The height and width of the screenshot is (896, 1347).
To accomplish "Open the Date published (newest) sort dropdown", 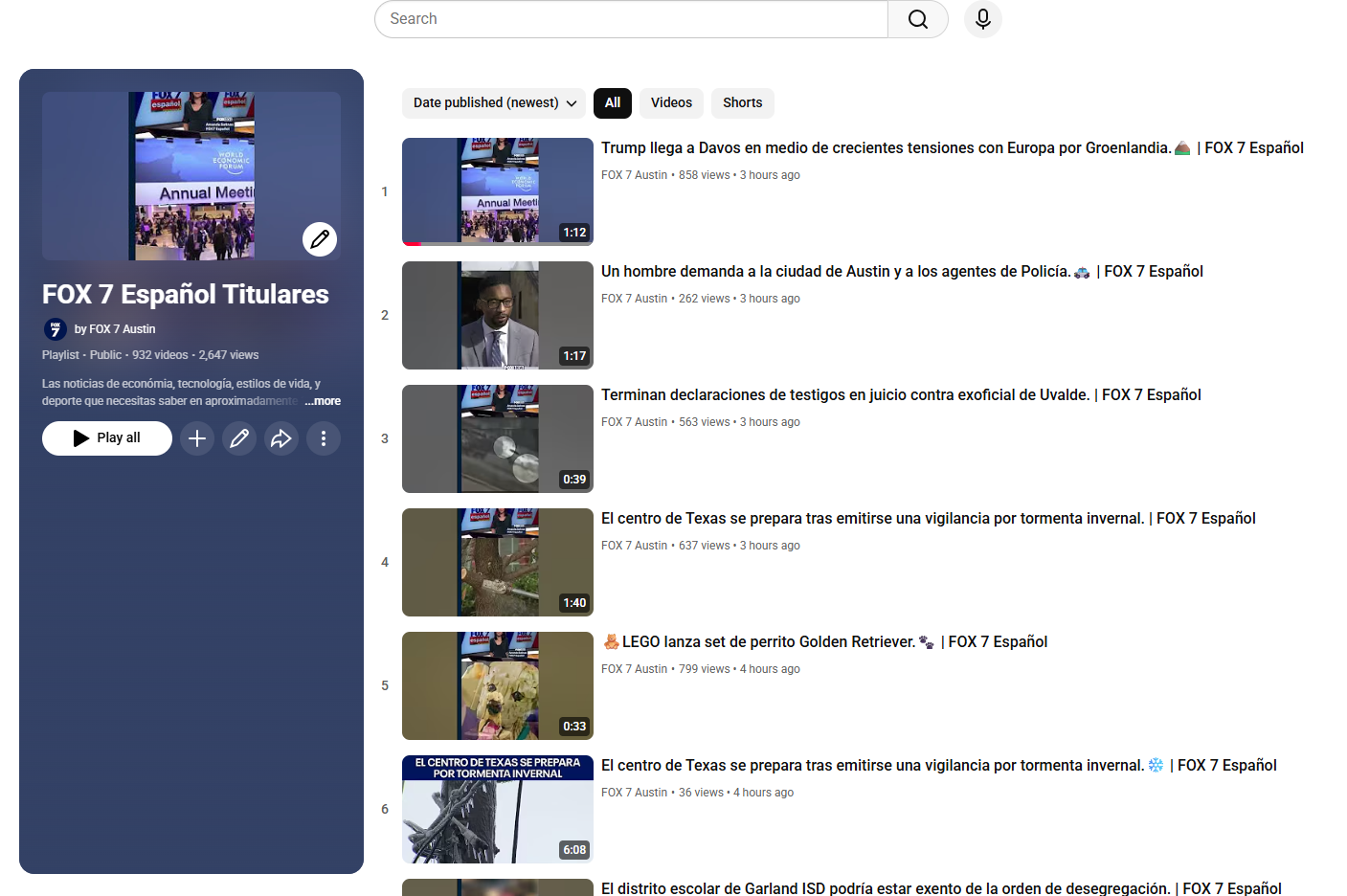I will point(494,103).
